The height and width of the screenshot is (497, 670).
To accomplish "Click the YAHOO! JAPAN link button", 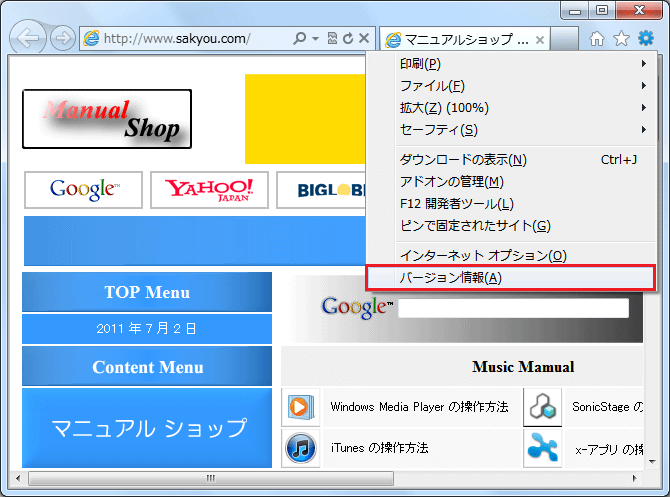I will coord(209,190).
